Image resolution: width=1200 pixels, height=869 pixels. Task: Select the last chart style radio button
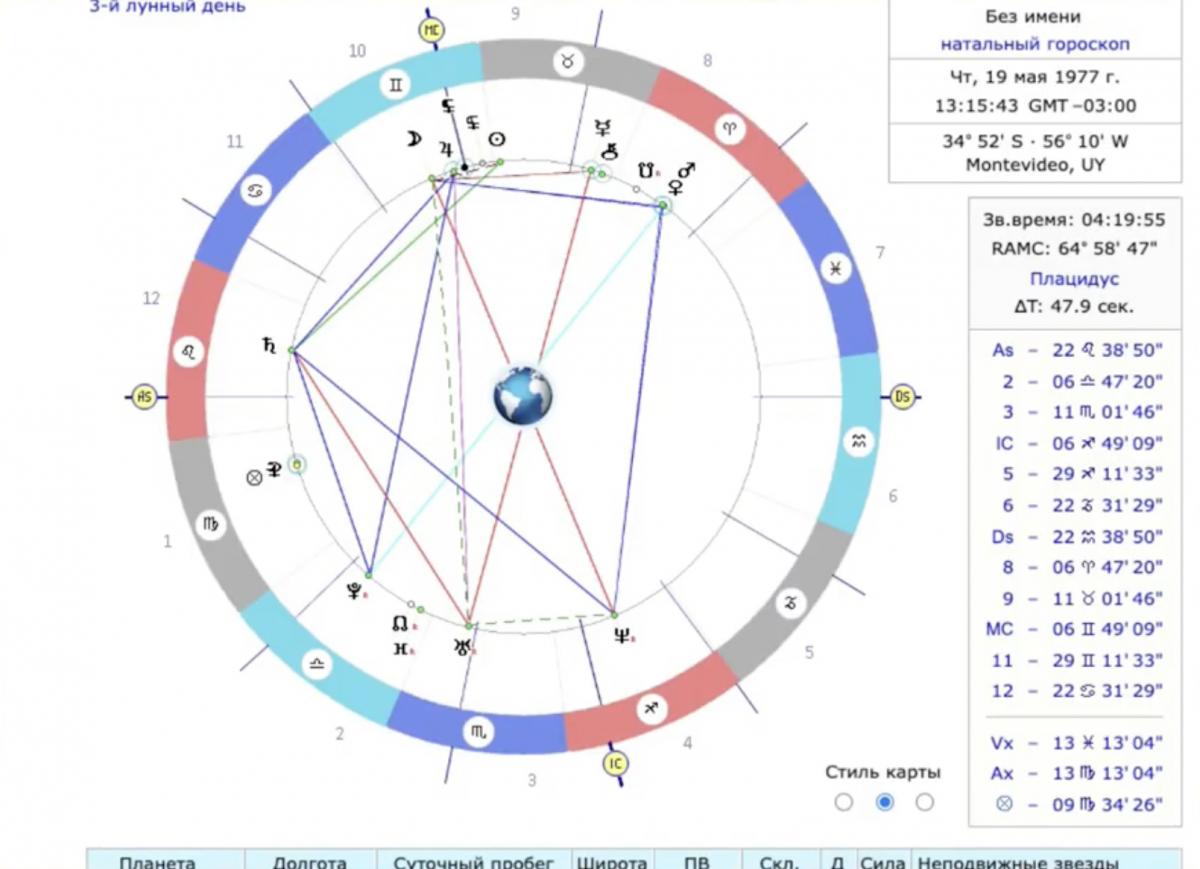(x=925, y=802)
